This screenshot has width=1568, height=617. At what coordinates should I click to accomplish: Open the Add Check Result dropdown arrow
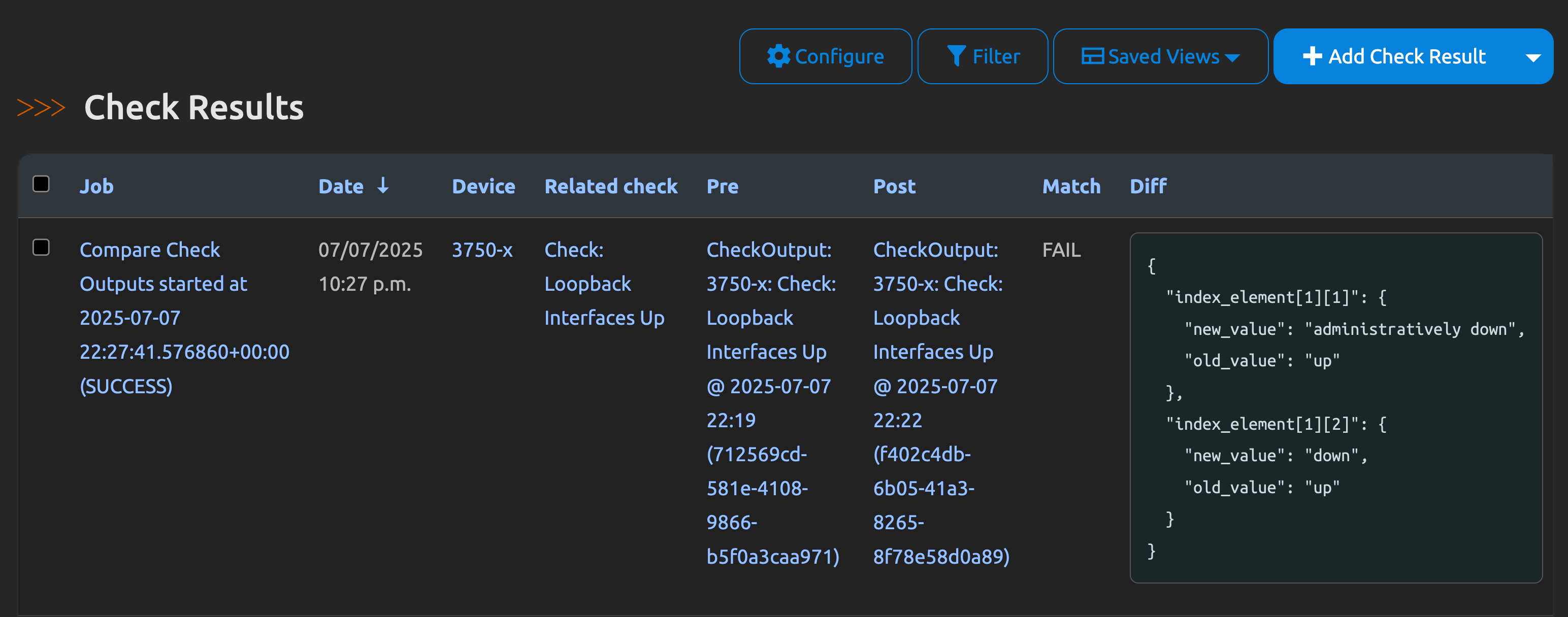[1532, 58]
